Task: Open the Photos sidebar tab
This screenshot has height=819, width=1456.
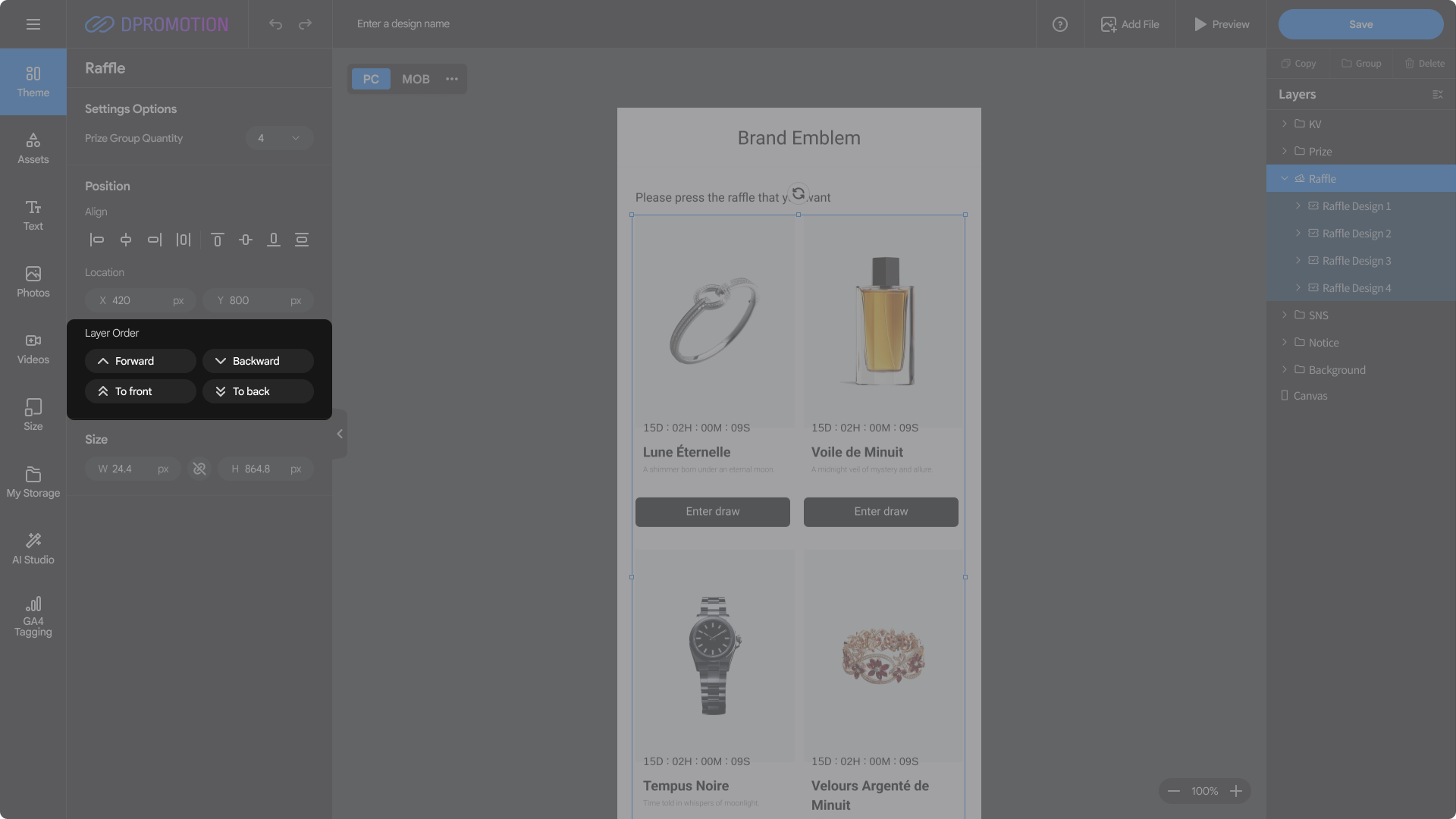Action: point(33,281)
